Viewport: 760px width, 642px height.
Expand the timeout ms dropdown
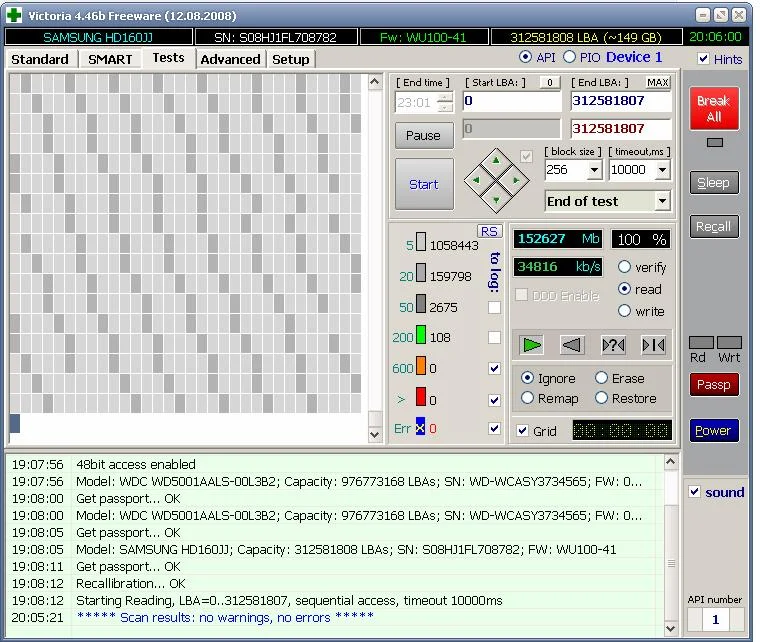[661, 171]
